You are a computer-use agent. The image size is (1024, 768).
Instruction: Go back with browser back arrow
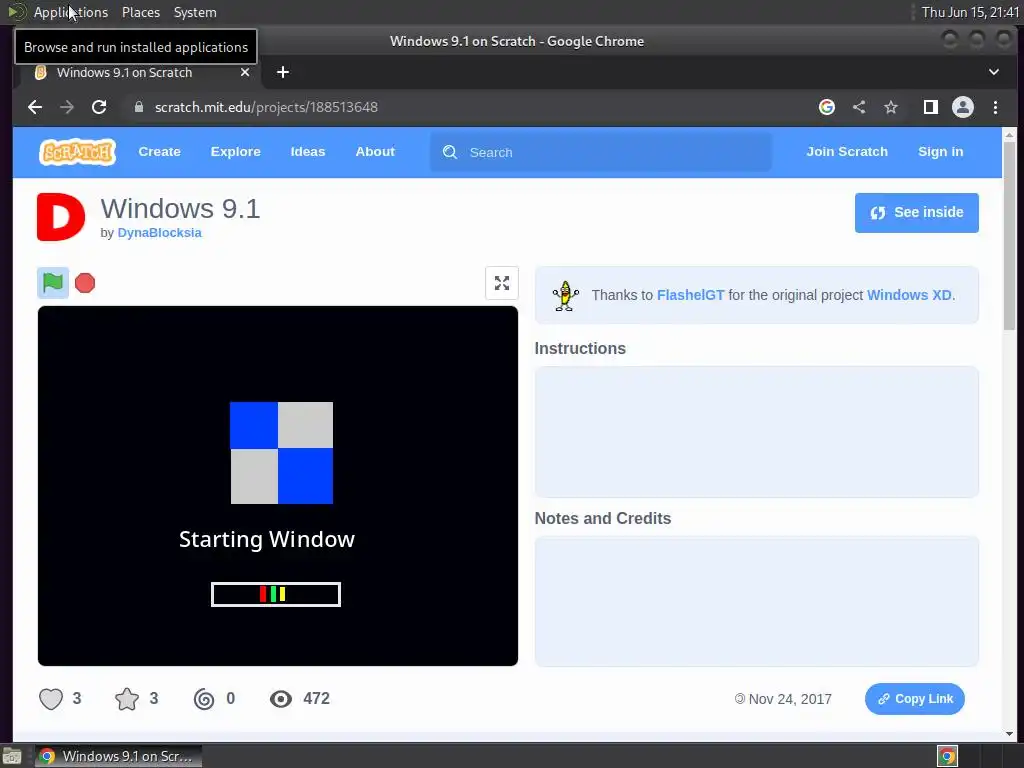click(x=35, y=107)
